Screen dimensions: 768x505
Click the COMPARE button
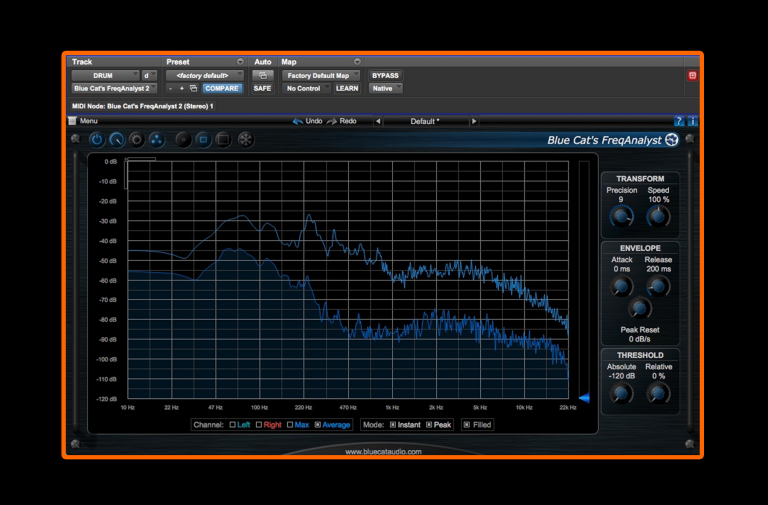click(222, 89)
